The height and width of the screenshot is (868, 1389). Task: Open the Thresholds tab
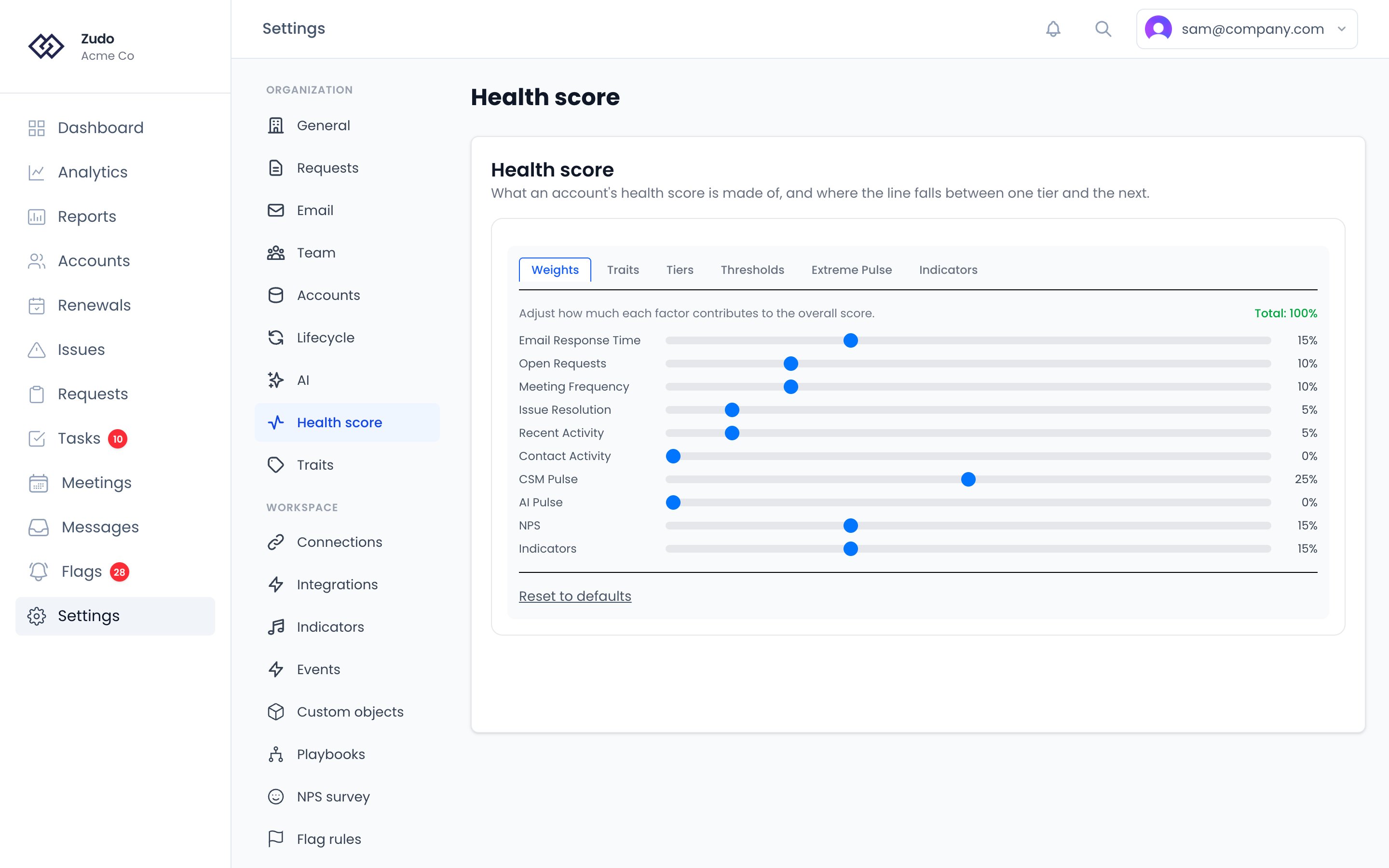pos(752,270)
